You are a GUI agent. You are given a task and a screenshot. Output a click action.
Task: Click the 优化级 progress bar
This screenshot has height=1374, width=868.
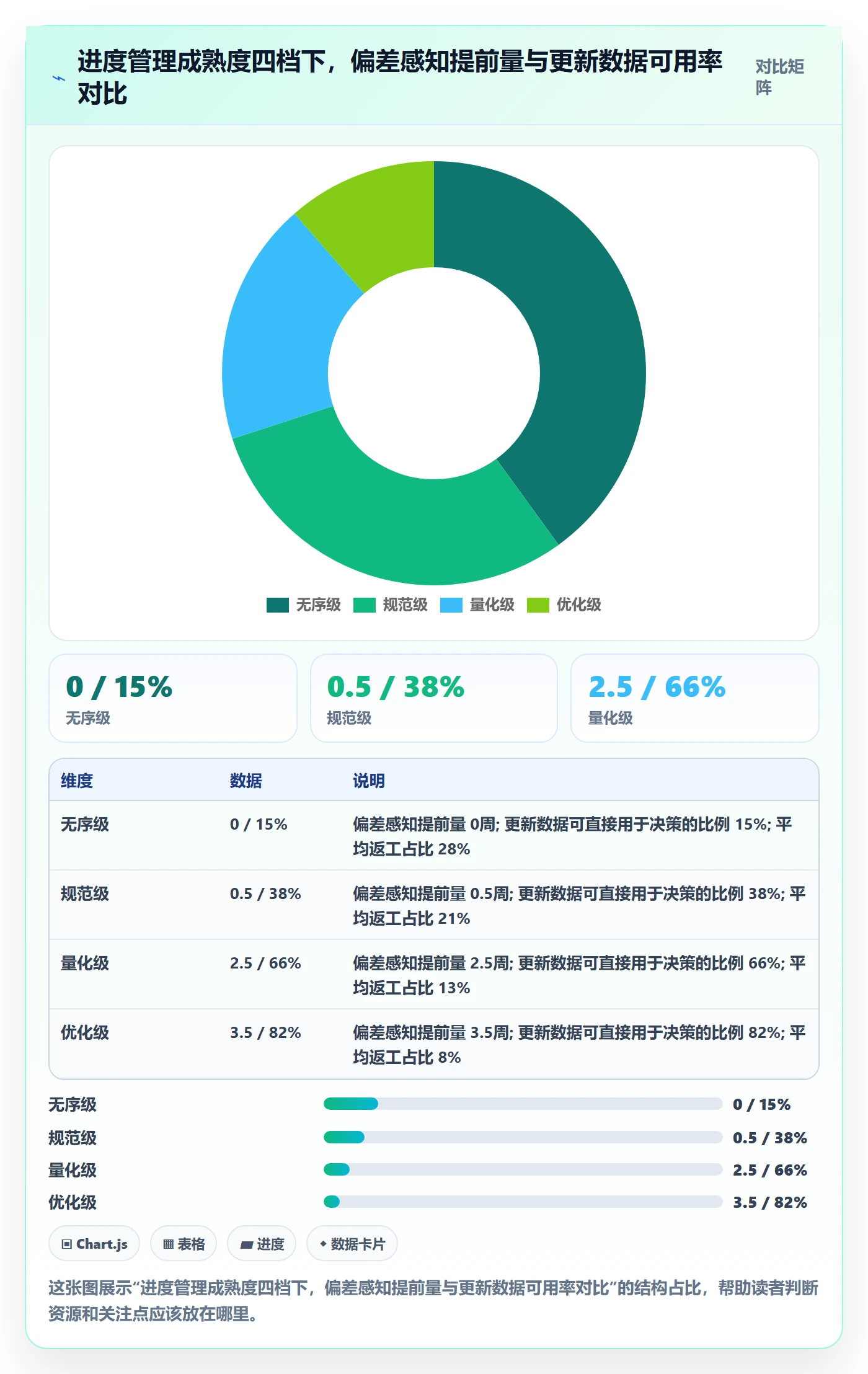coord(523,1202)
